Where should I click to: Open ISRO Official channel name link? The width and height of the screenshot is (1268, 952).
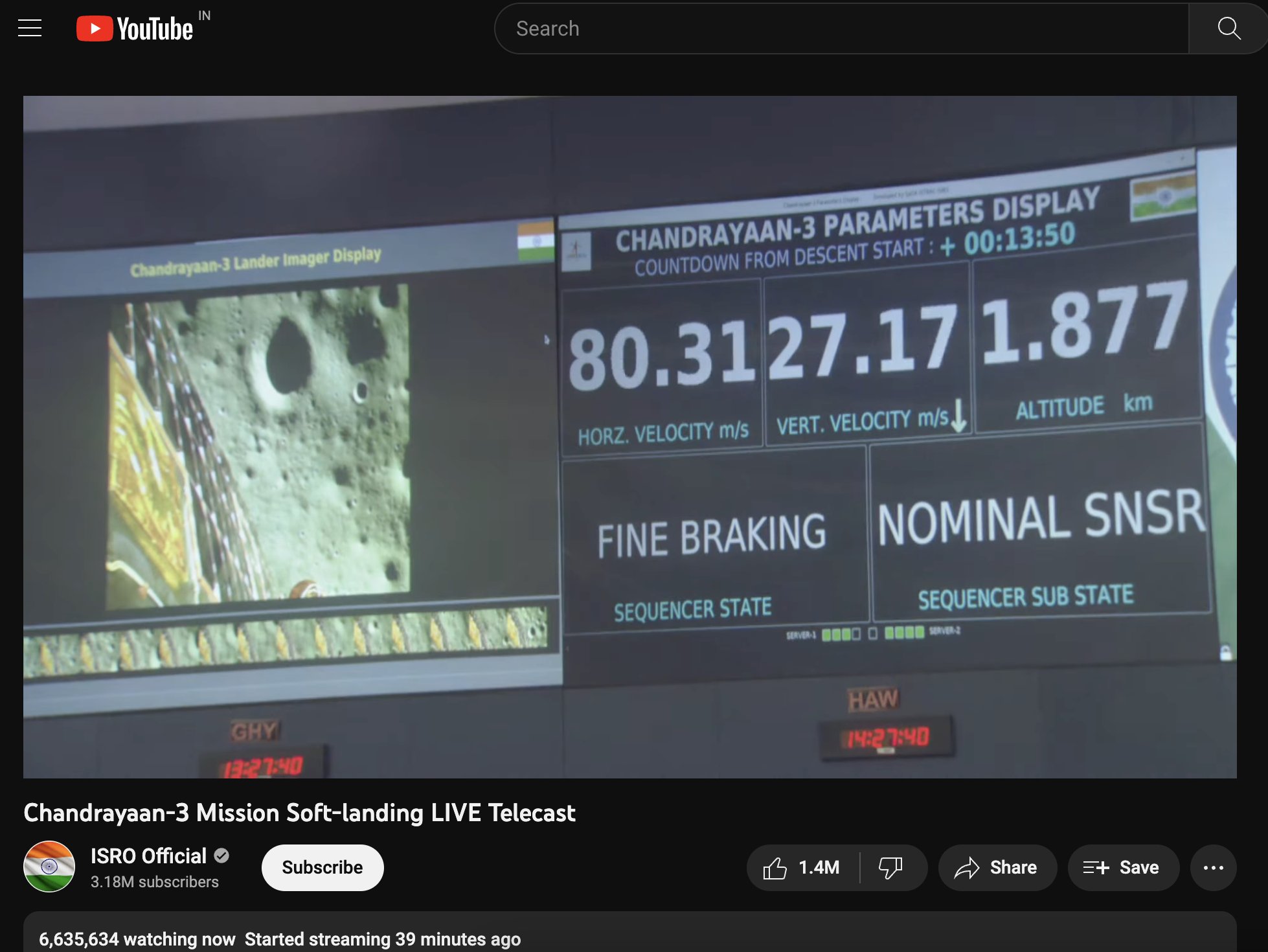pyautogui.click(x=148, y=856)
